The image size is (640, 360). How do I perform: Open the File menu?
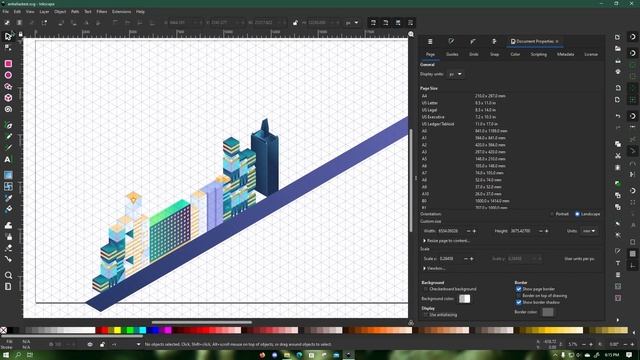[5, 12]
